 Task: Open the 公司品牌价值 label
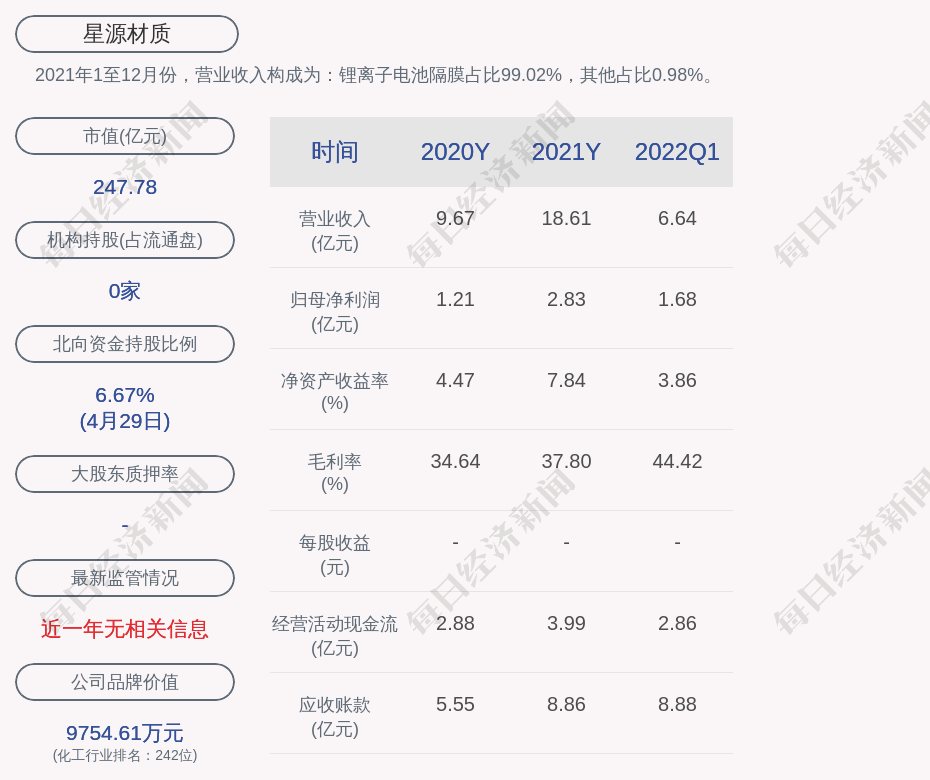(x=125, y=682)
